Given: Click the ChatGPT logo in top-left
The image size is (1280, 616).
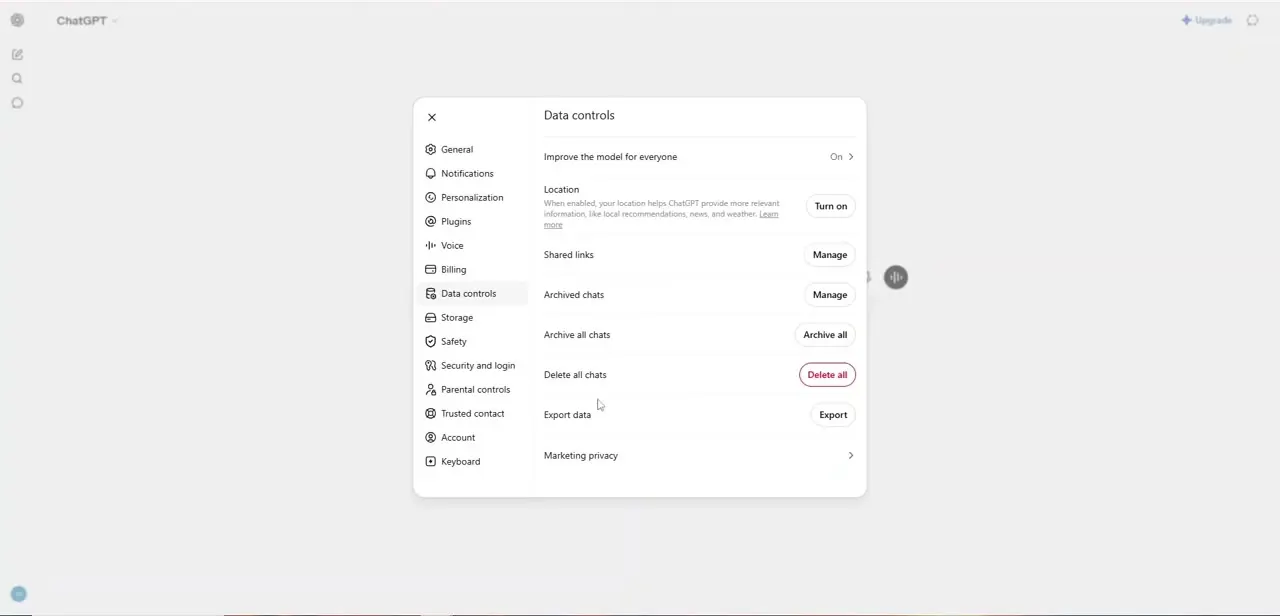Looking at the screenshot, I should [17, 20].
